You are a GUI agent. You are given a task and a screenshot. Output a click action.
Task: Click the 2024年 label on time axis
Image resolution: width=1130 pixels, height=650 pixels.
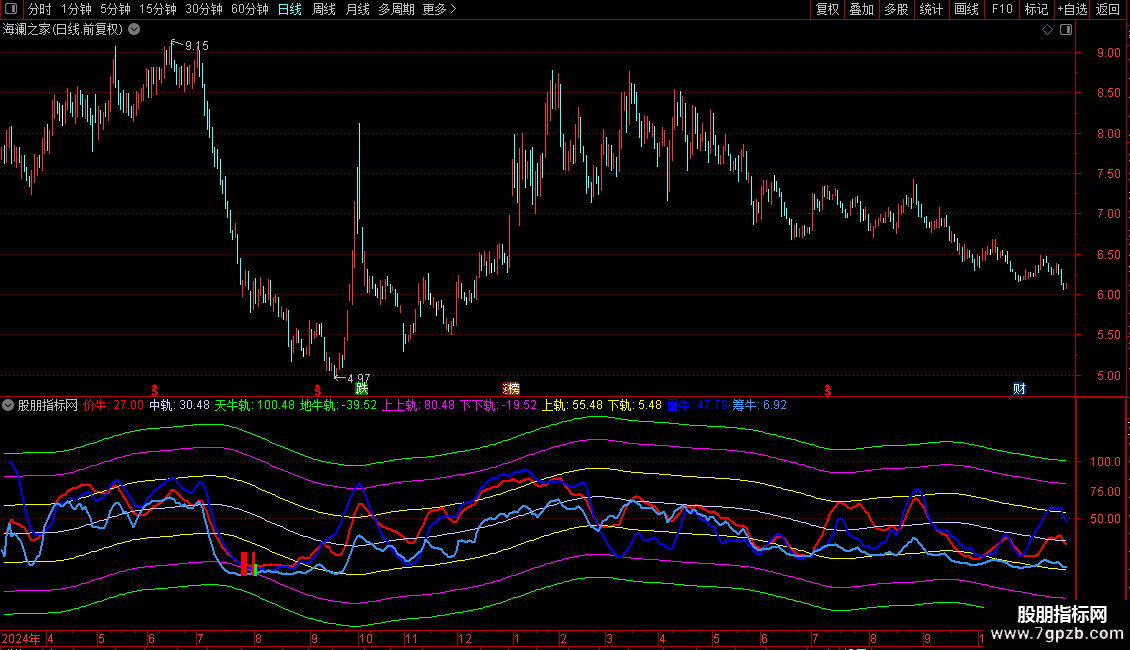[20, 638]
